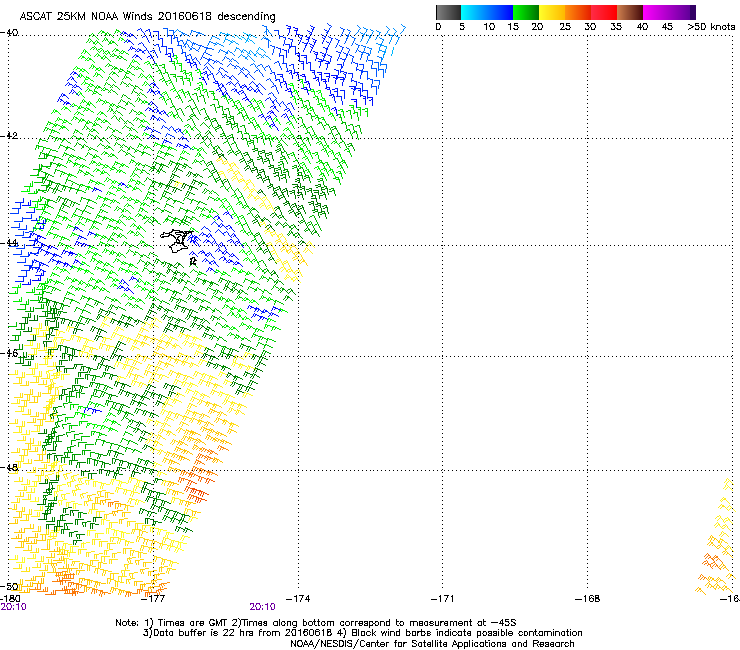Click the gray 0-5 knots color swatch
Screen dimensions: 740x650
point(448,12)
